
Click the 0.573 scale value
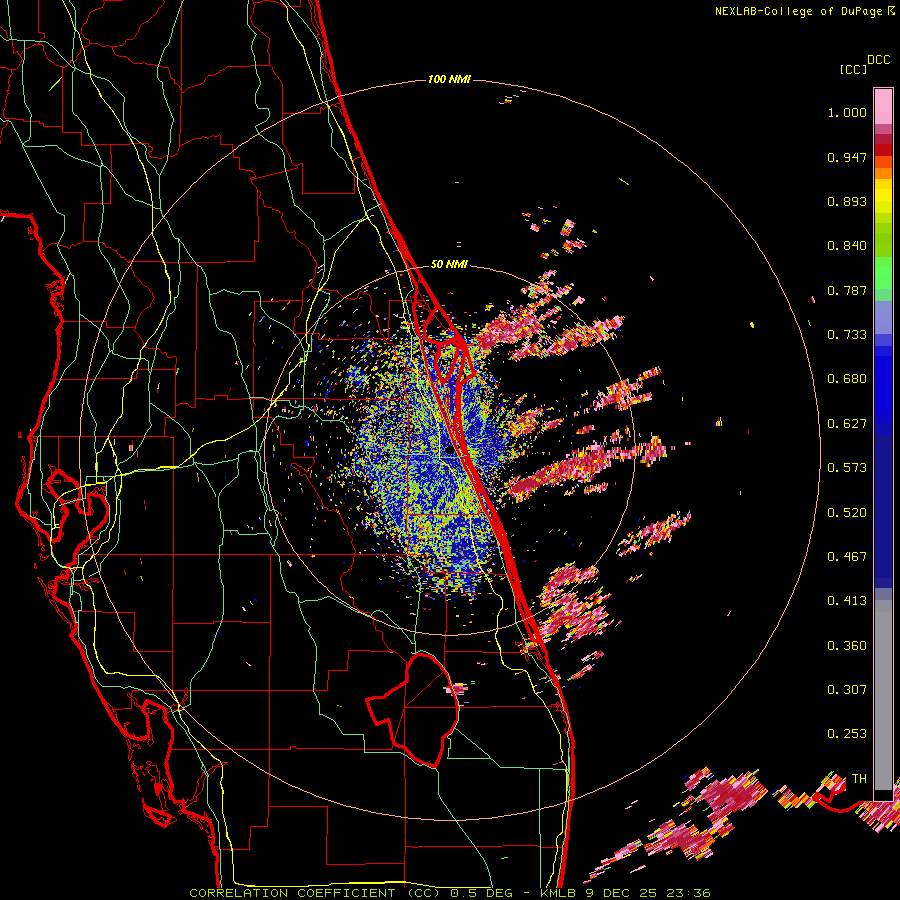[x=847, y=468]
